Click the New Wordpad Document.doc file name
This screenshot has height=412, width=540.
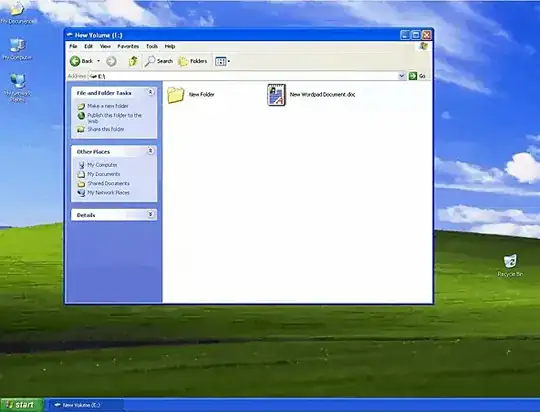click(x=322, y=94)
